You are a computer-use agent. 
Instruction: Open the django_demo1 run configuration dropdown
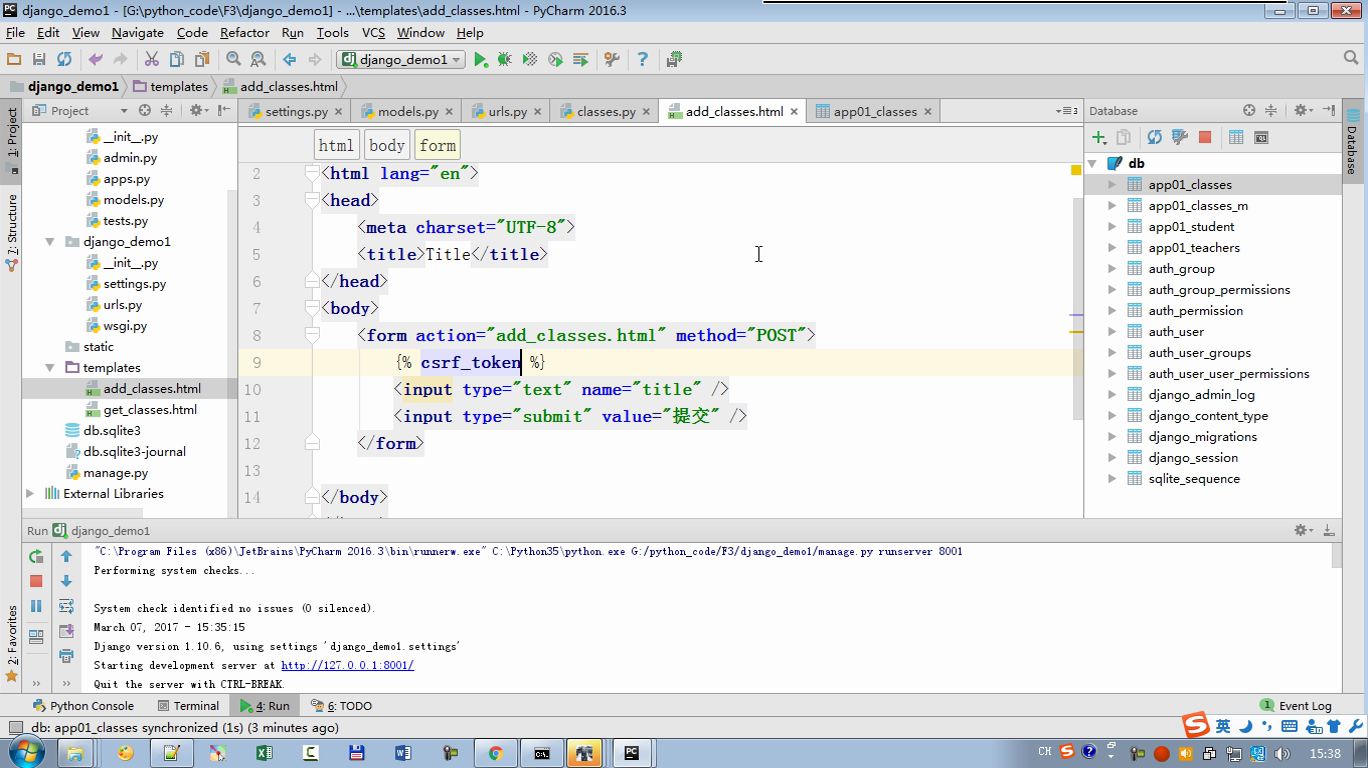(401, 60)
